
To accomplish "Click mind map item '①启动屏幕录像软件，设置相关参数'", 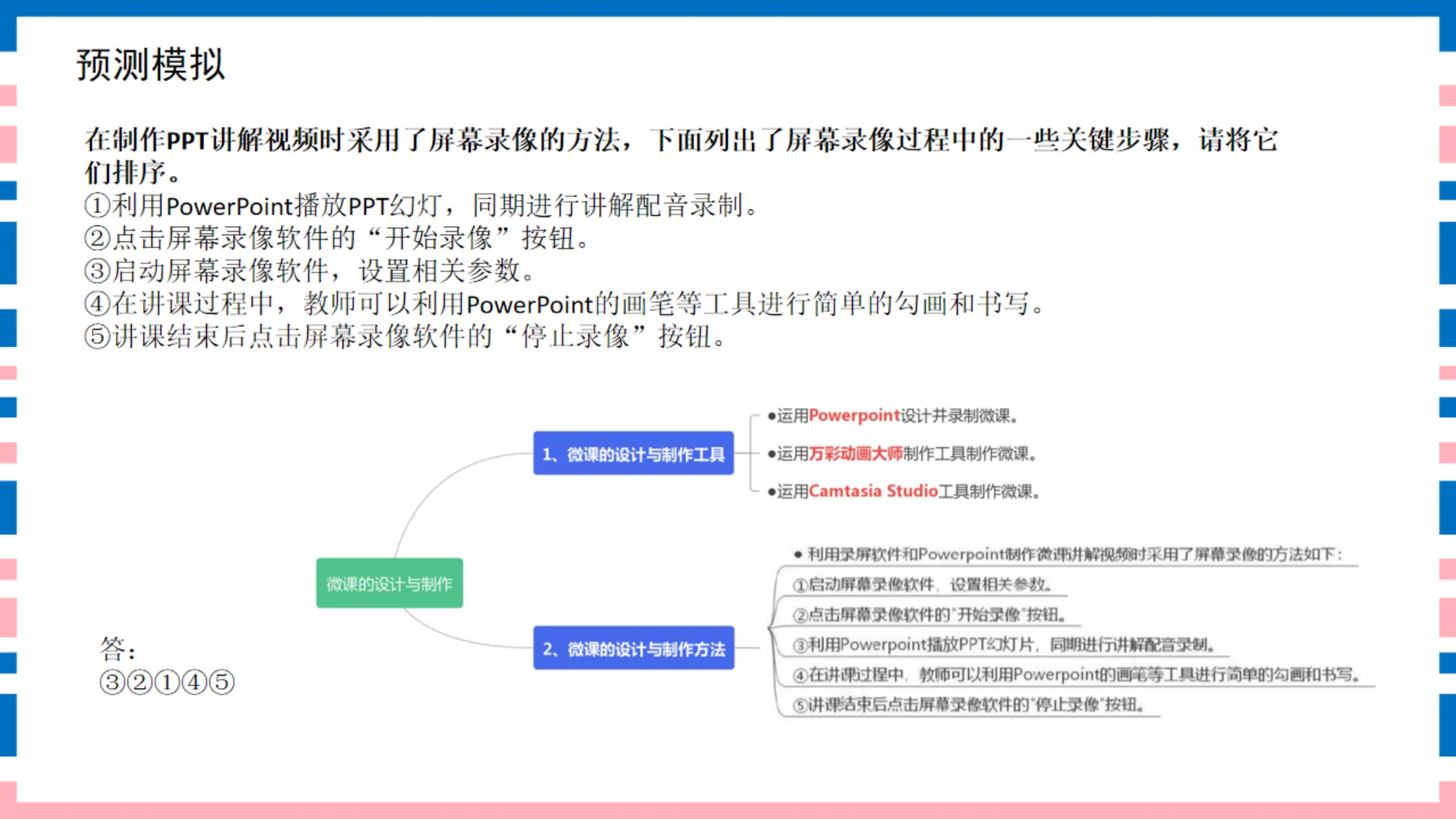I will click(922, 585).
